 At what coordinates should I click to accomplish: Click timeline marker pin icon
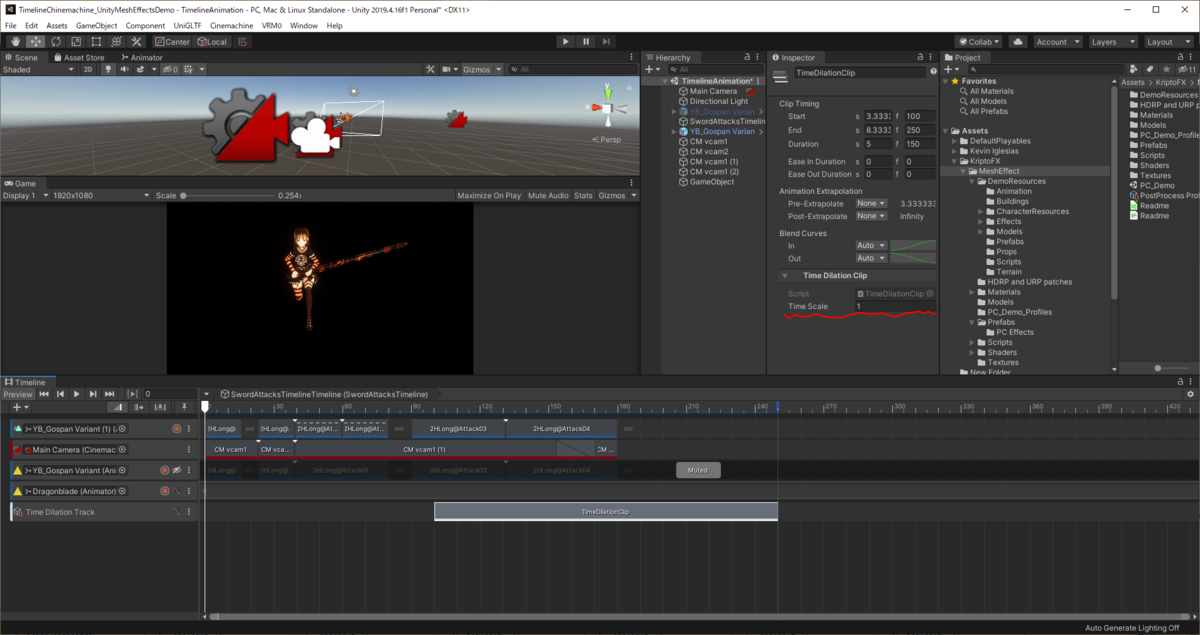184,407
